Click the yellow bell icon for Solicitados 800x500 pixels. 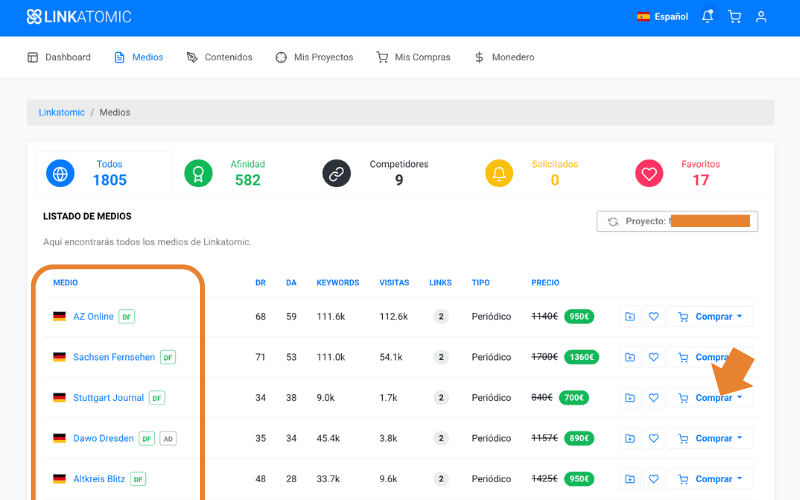(x=499, y=173)
